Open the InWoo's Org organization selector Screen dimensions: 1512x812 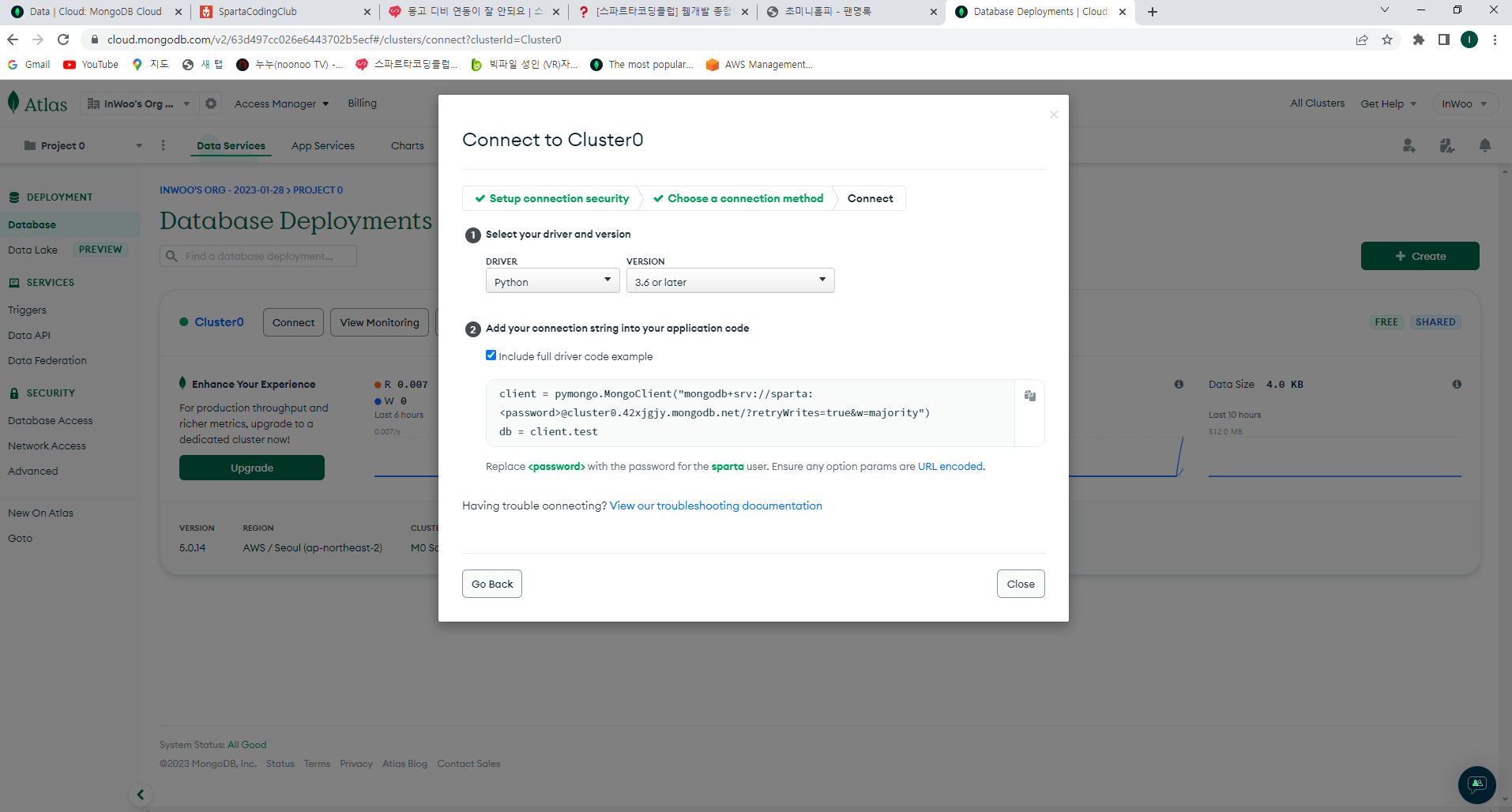tap(139, 103)
